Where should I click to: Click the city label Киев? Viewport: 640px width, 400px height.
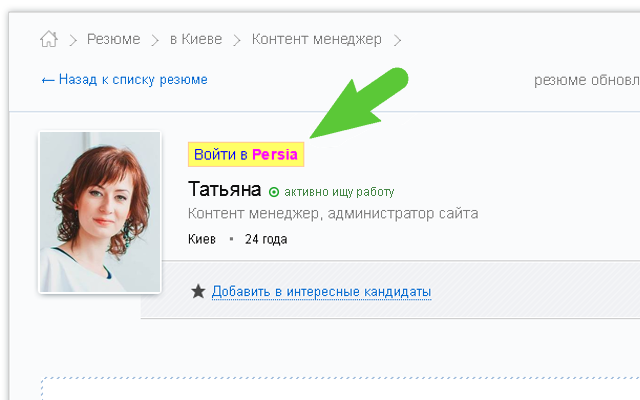pos(202,239)
